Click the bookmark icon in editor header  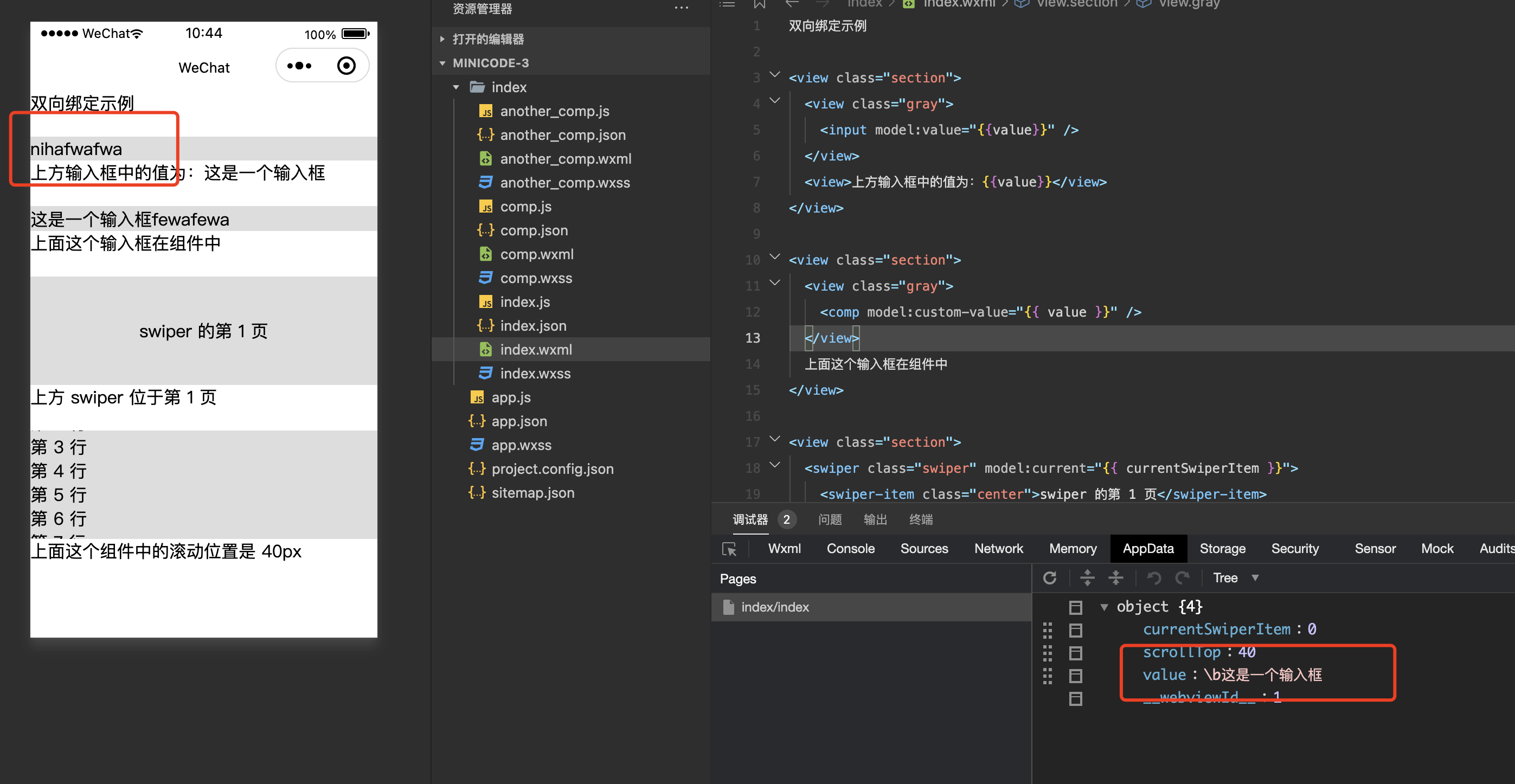pos(759,4)
